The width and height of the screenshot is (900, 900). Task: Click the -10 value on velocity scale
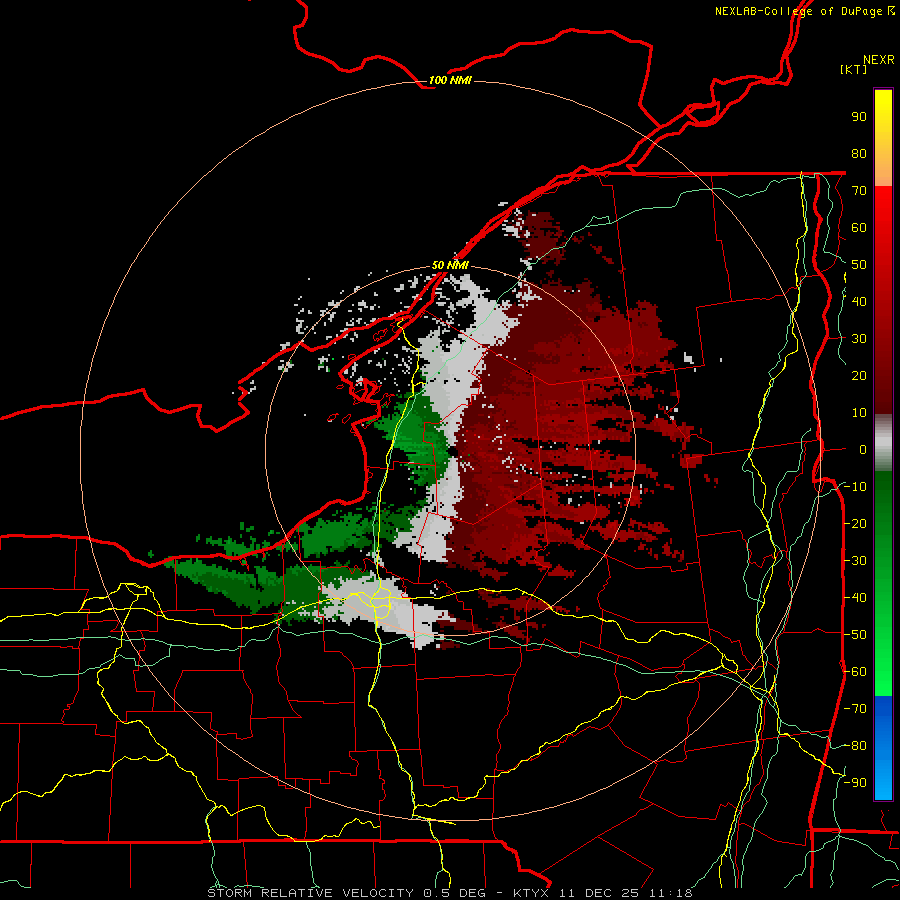tap(855, 487)
